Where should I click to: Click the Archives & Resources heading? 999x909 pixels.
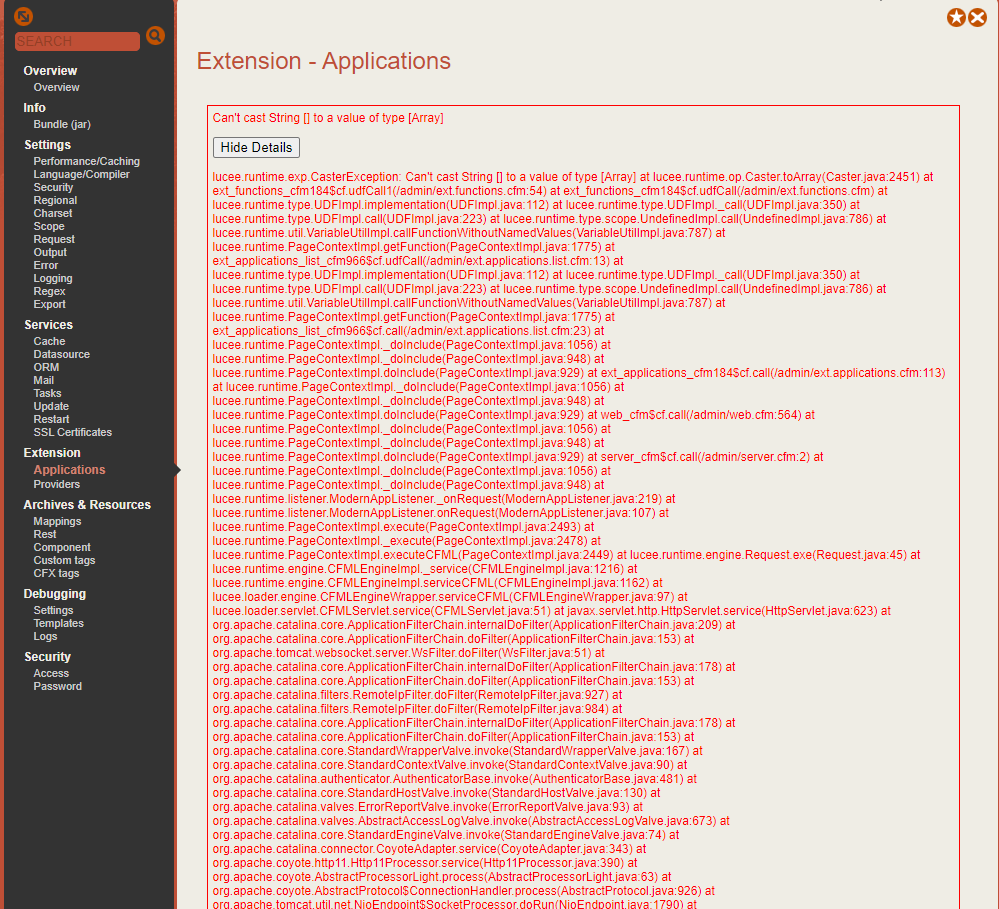pos(87,505)
